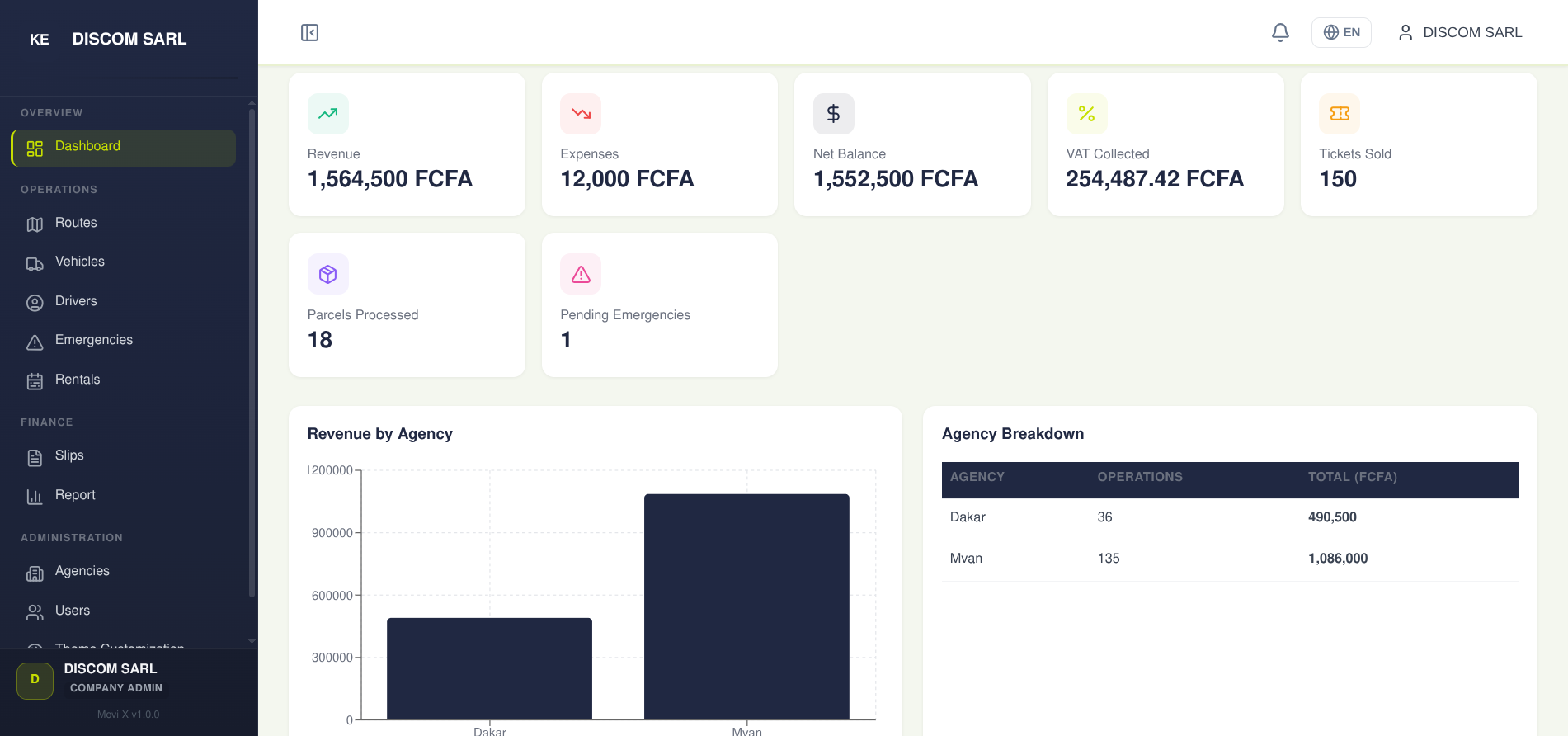Go to Agencies administration
This screenshot has height=736, width=1568.
pos(124,572)
